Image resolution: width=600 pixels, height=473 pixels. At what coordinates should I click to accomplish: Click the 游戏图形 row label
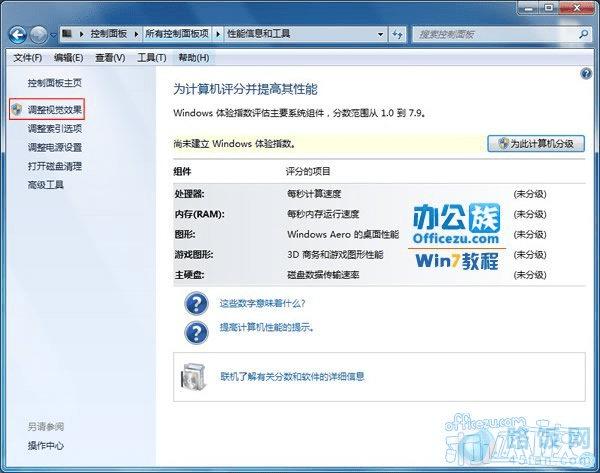pyautogui.click(x=194, y=254)
